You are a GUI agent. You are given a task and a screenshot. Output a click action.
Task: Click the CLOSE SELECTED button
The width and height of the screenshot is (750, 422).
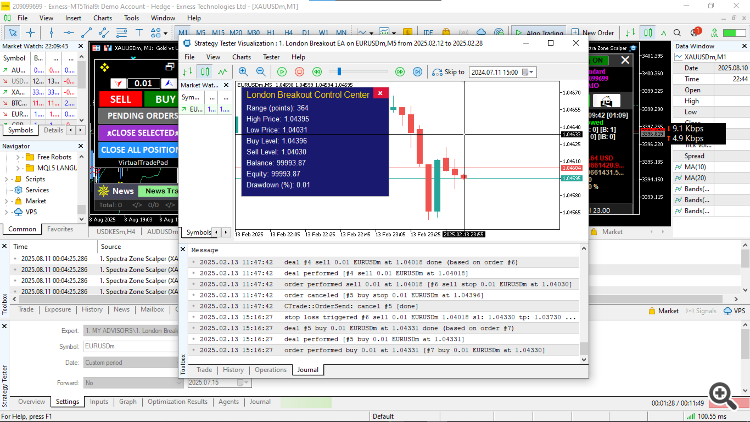point(140,133)
